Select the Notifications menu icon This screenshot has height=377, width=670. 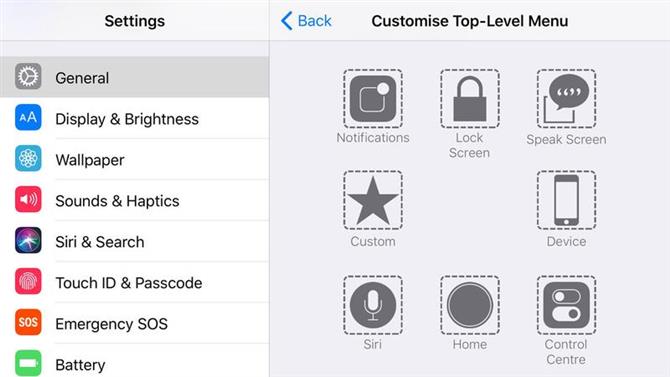click(x=373, y=99)
